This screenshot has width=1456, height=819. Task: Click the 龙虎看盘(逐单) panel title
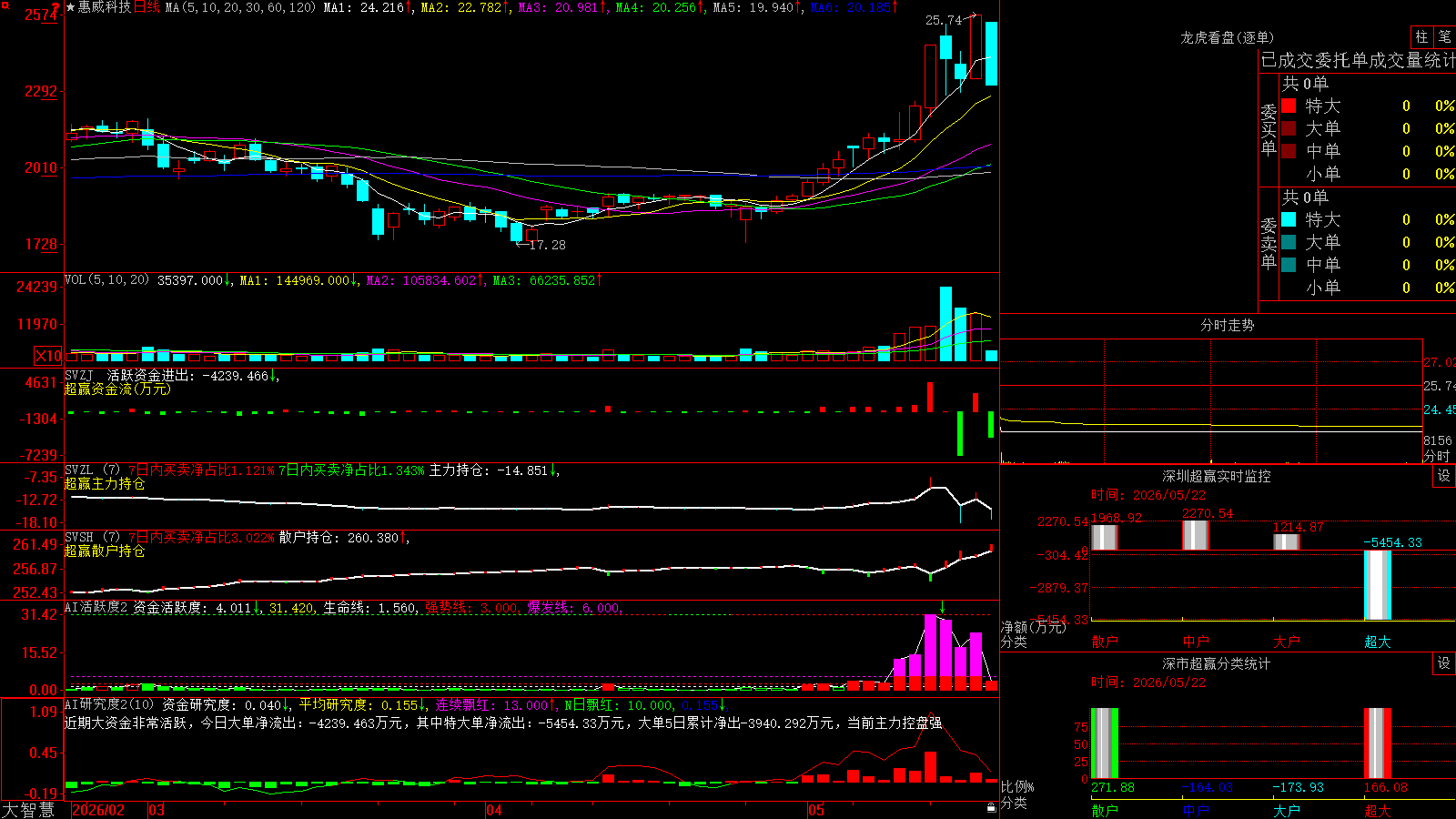coord(1228,37)
